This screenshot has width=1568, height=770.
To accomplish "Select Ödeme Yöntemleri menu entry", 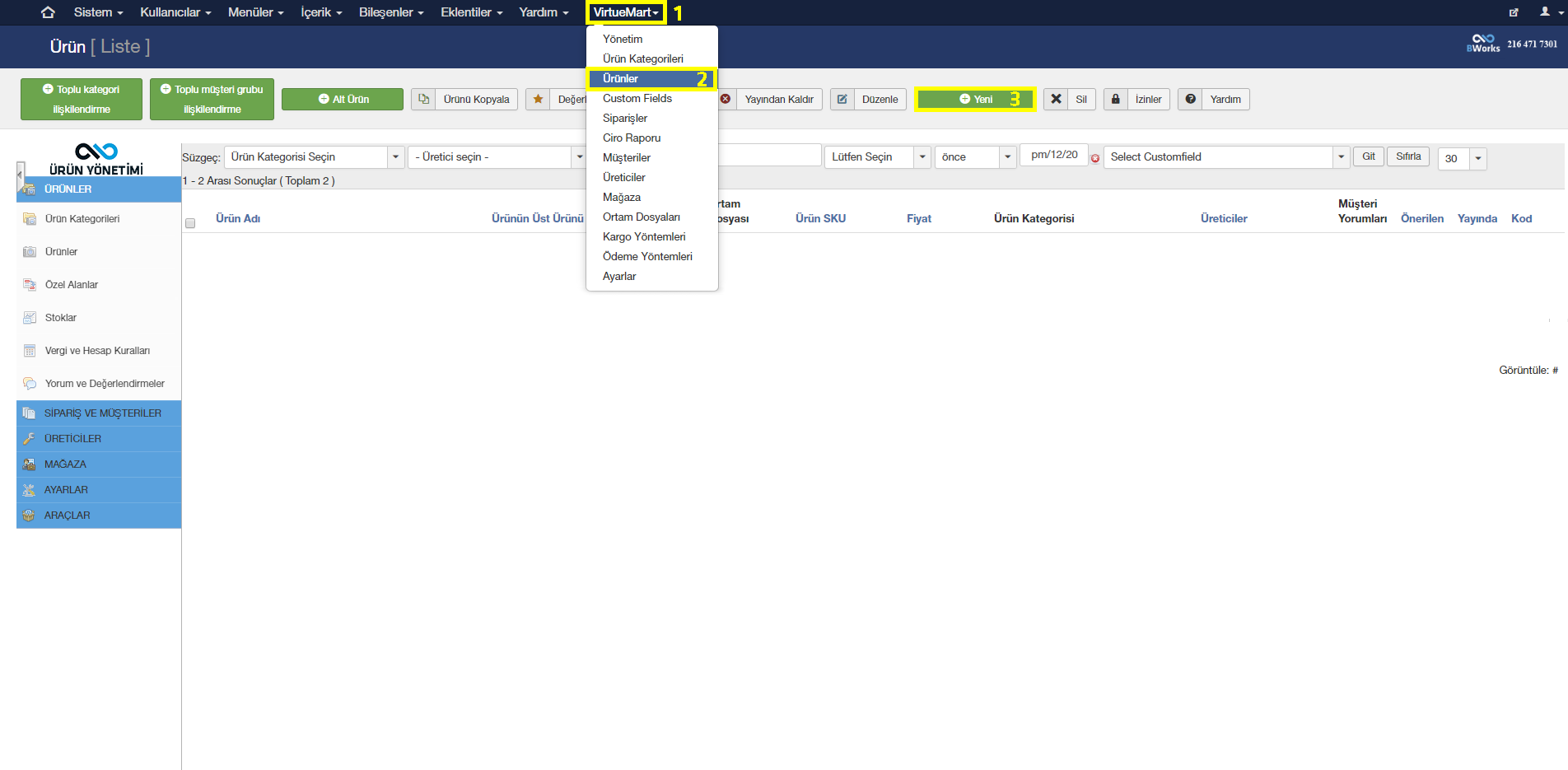I will (647, 256).
